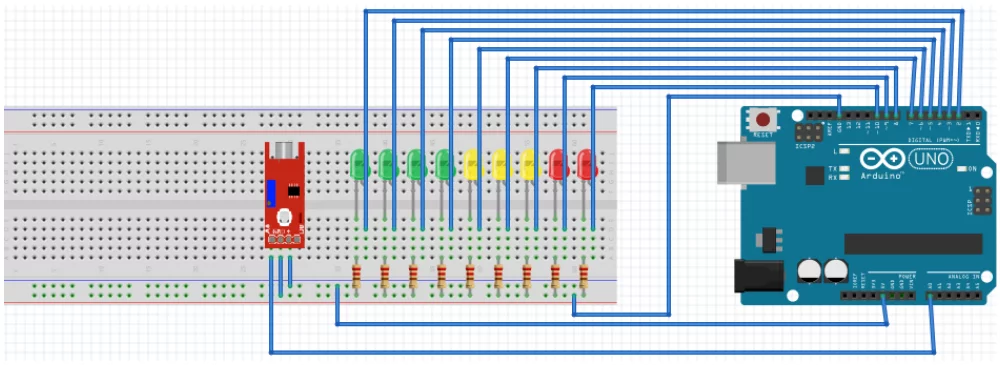Select the resistor under the middle yellow LED
This screenshot has width=1000, height=365.
coord(498,276)
